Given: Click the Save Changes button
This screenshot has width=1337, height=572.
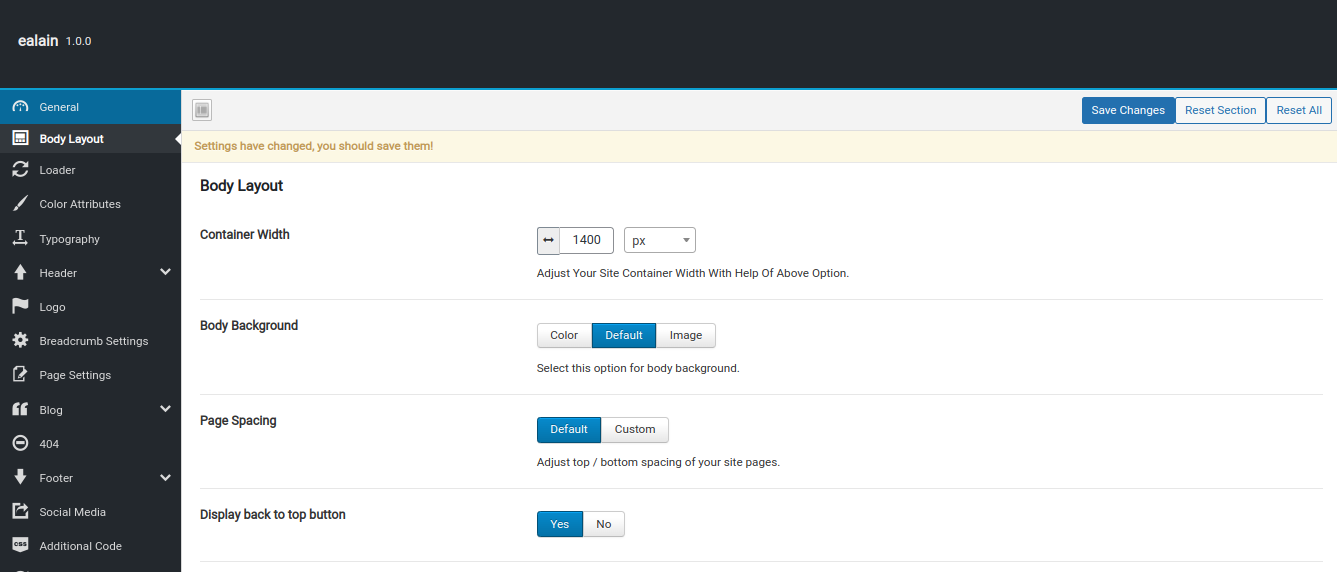Looking at the screenshot, I should point(1128,110).
